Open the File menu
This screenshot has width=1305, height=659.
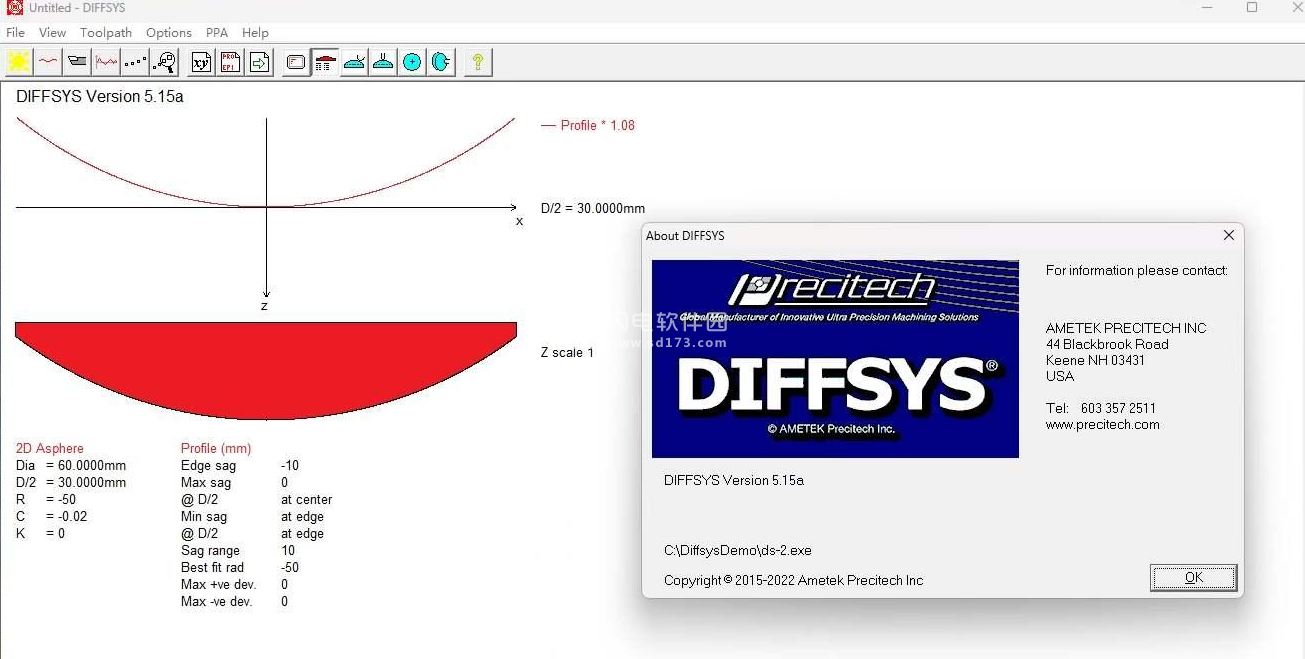(x=15, y=32)
